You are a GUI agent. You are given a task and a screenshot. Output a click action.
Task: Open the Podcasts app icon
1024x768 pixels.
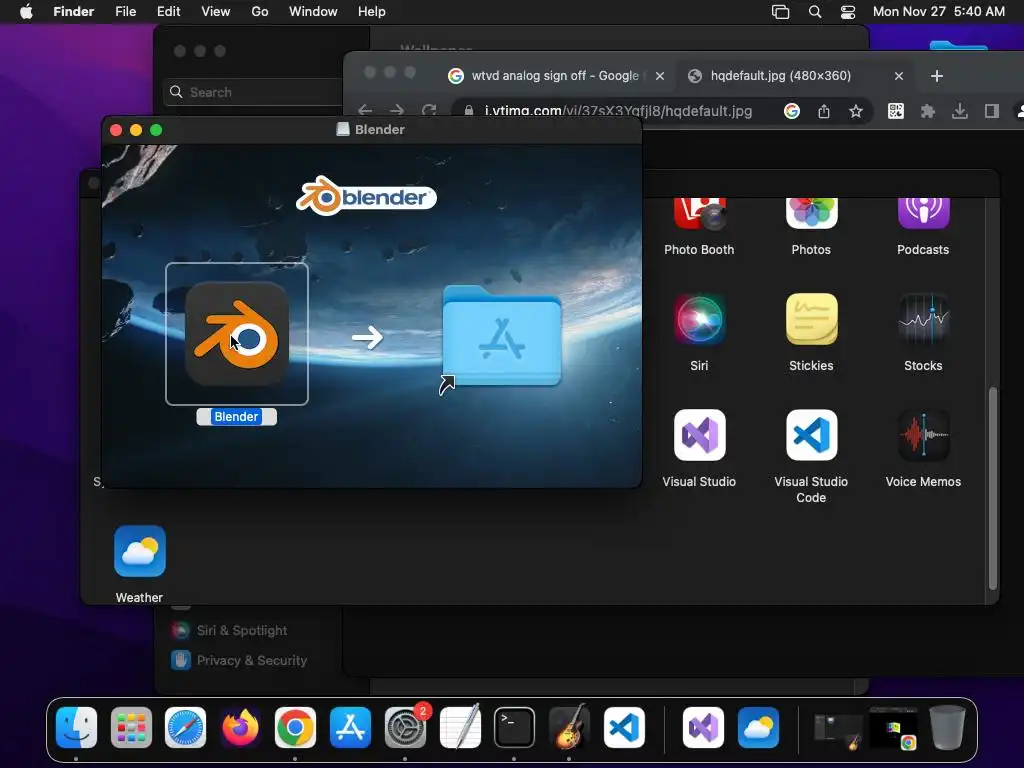click(x=923, y=213)
